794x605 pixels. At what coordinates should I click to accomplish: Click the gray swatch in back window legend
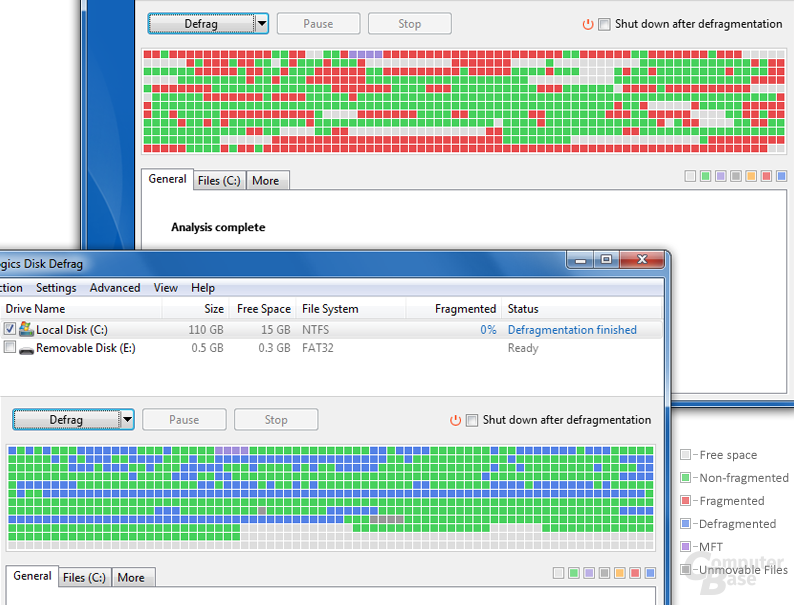pos(736,176)
